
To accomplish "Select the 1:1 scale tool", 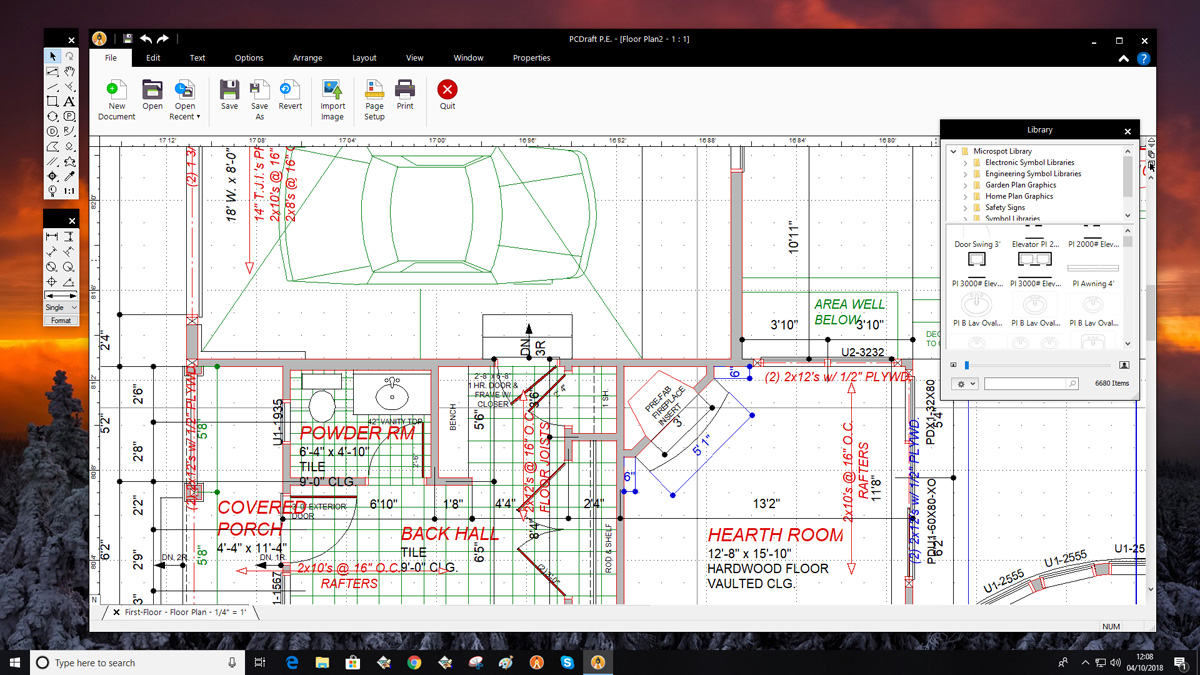I will coord(69,191).
